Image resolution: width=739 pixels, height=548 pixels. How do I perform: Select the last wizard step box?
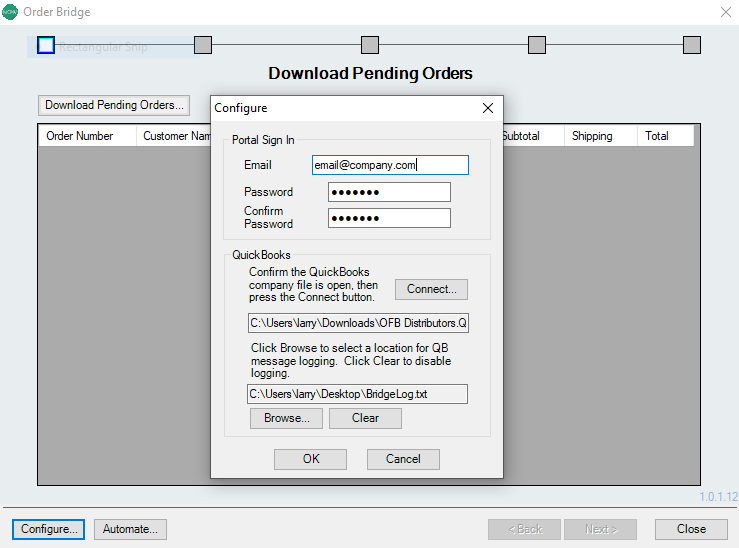pyautogui.click(x=692, y=45)
